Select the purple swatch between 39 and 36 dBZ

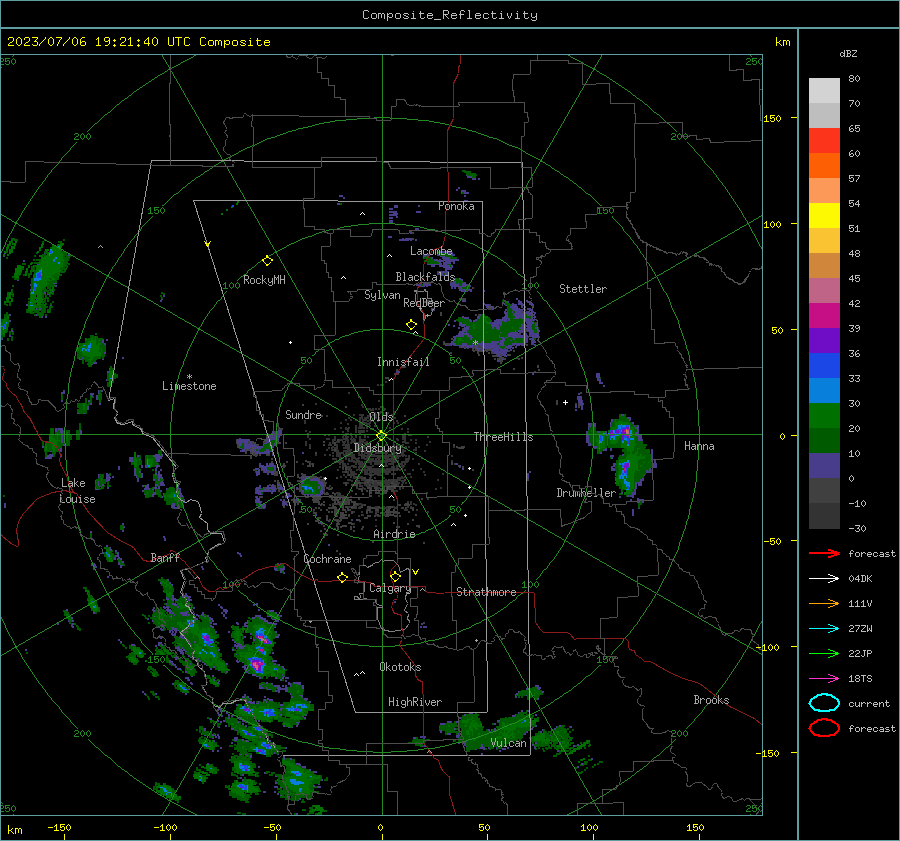pyautogui.click(x=824, y=341)
